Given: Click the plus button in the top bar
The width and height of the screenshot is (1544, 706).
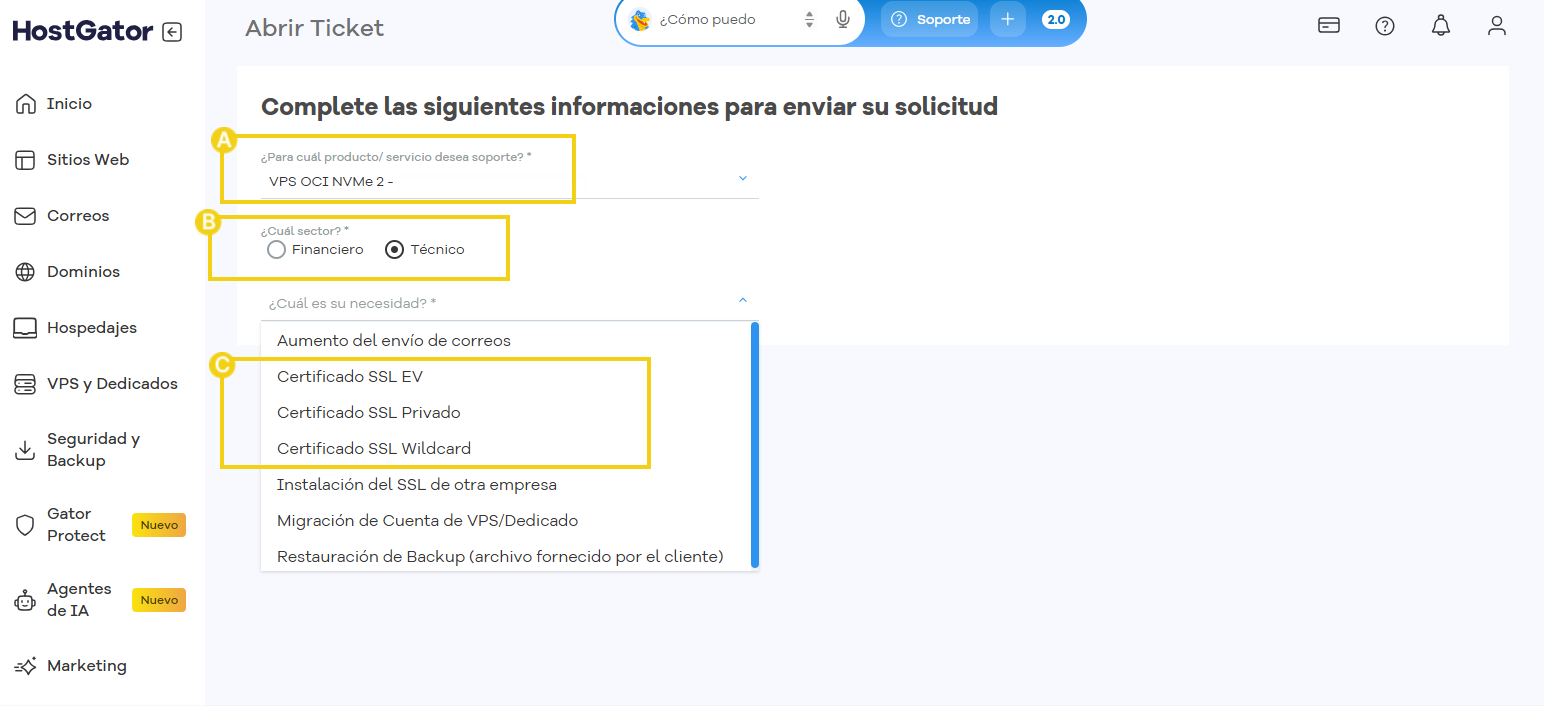Looking at the screenshot, I should click(1008, 19).
